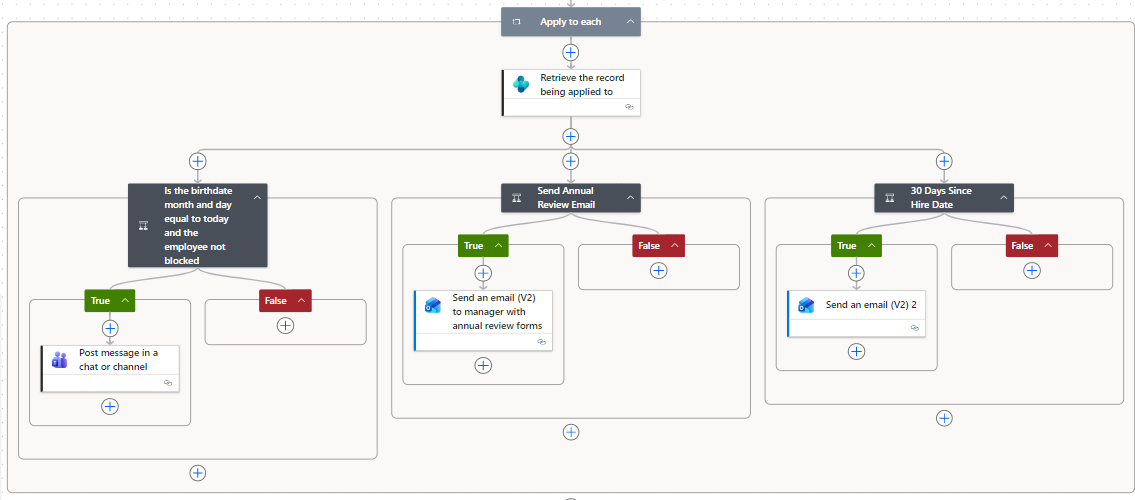
Task: Add action in Send Annual Review False branch
Action: click(659, 270)
